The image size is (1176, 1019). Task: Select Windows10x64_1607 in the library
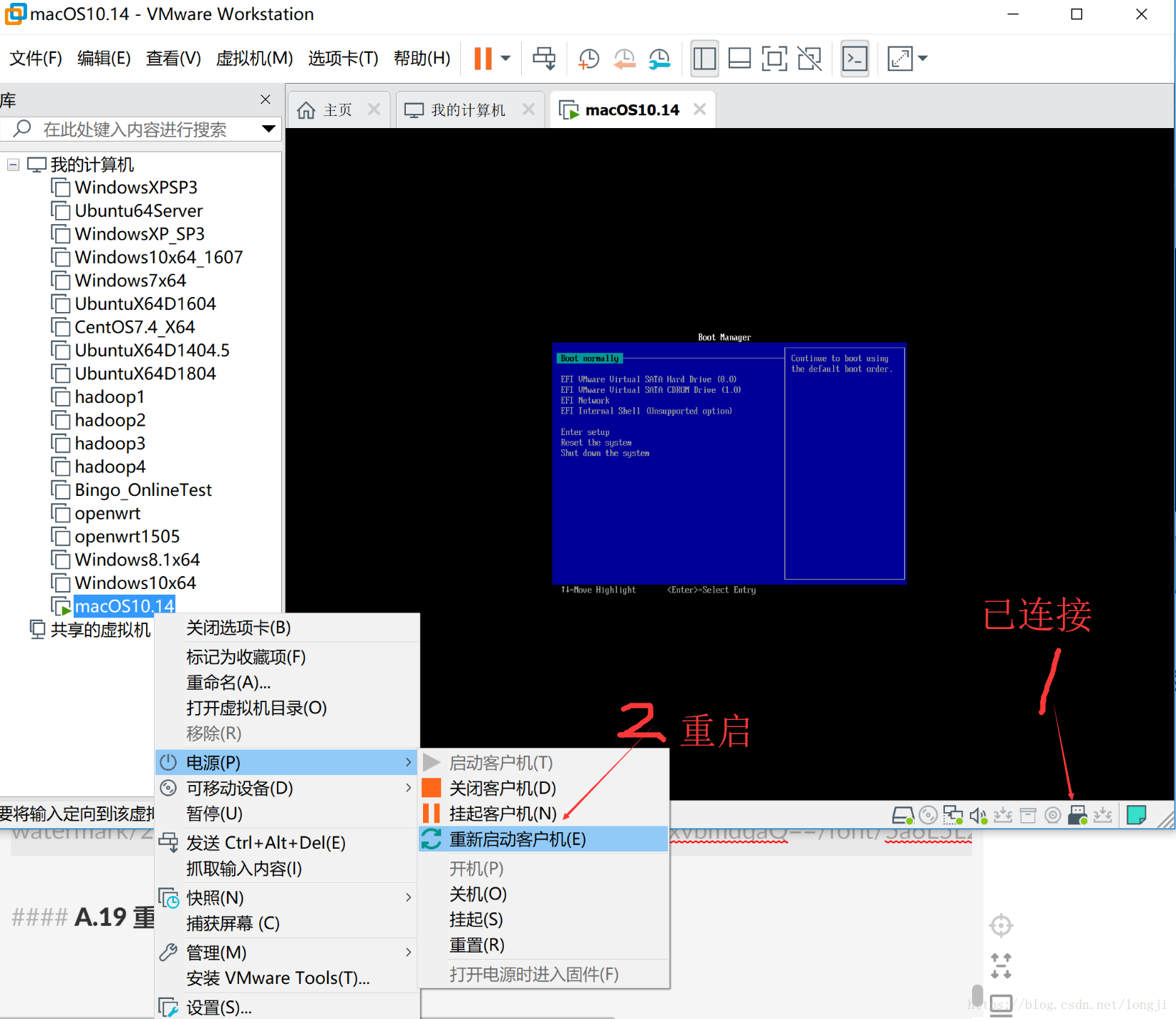159,257
